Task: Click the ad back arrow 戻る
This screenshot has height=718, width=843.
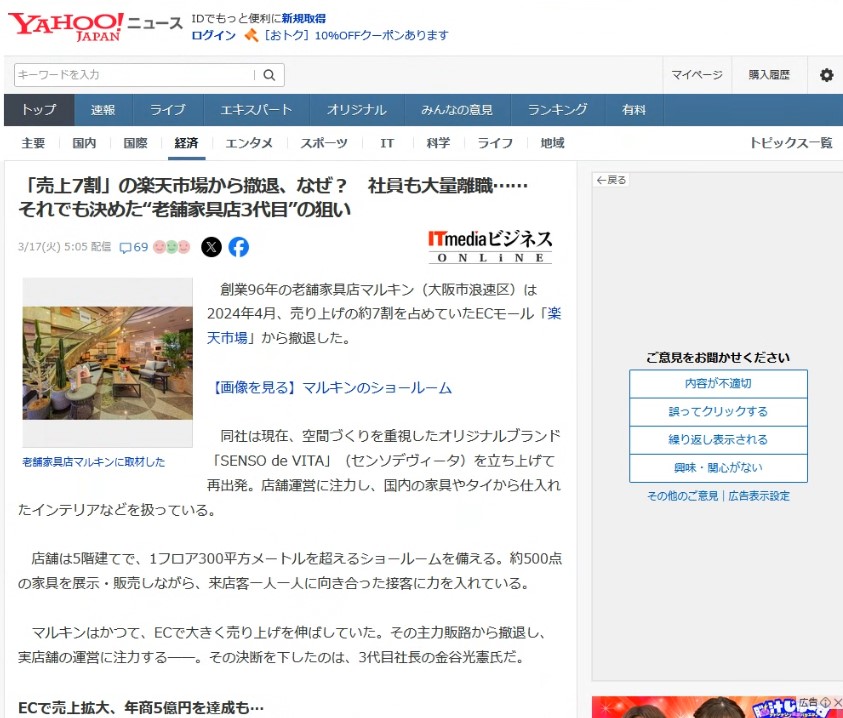Action: [x=610, y=180]
